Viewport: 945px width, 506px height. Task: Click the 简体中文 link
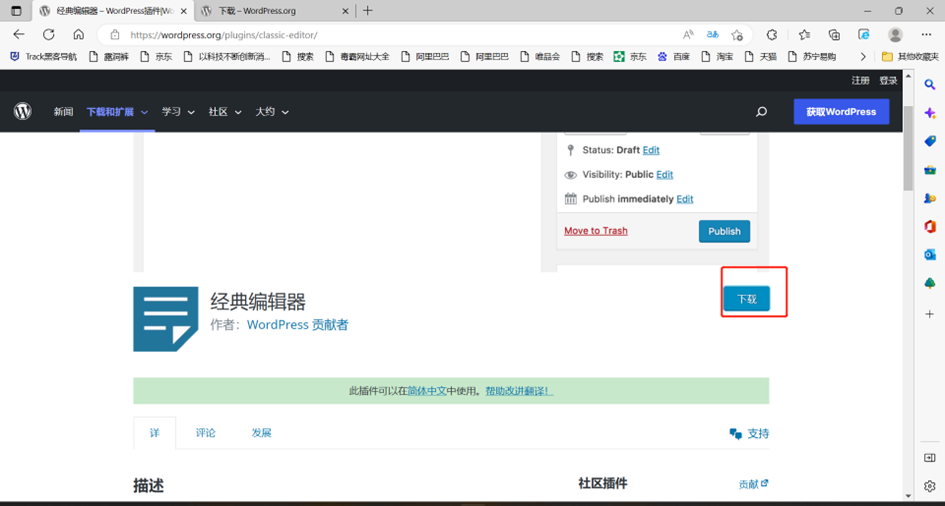pyautogui.click(x=427, y=391)
